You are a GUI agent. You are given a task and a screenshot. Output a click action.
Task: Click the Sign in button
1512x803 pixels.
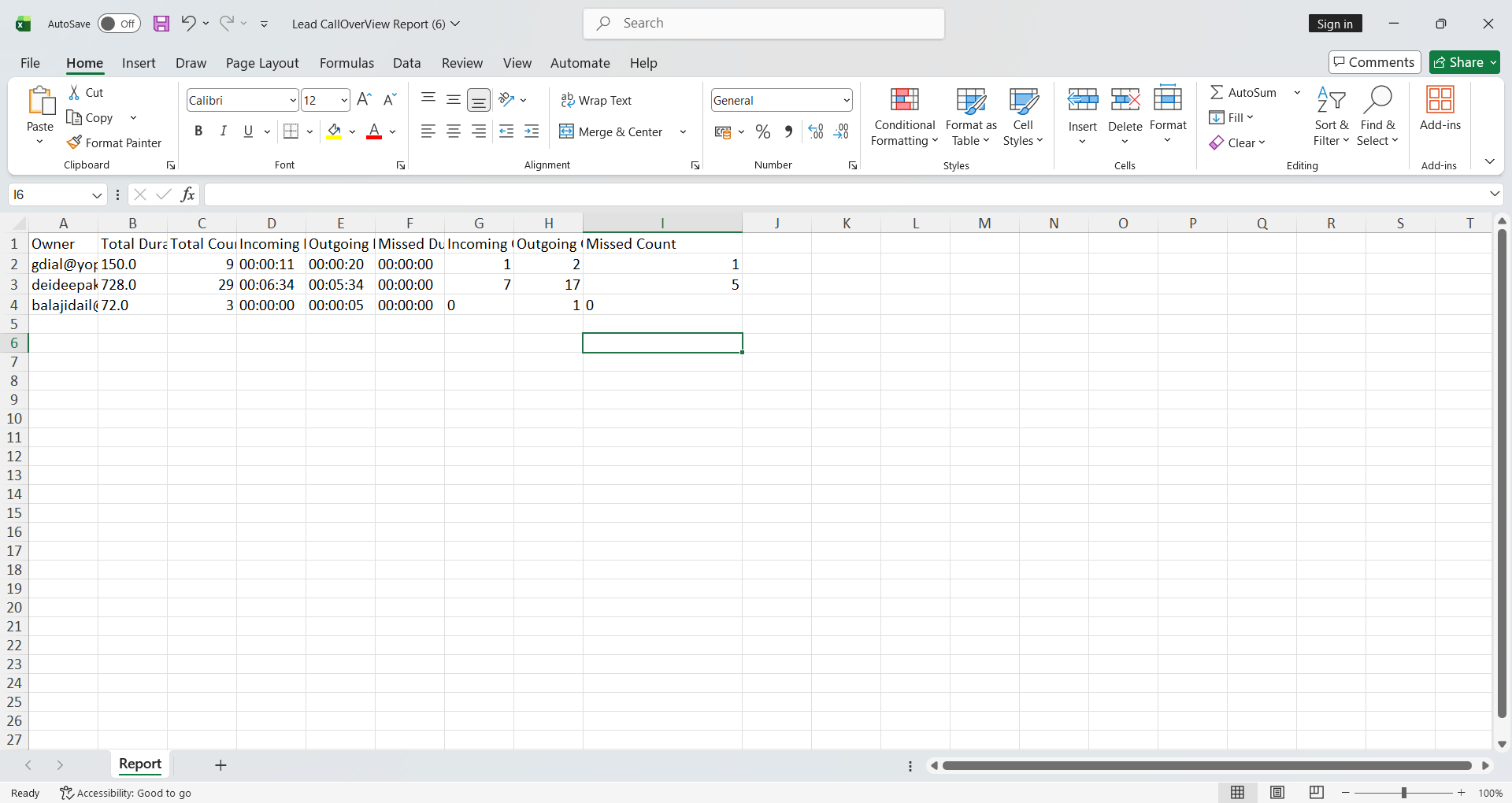tap(1335, 24)
